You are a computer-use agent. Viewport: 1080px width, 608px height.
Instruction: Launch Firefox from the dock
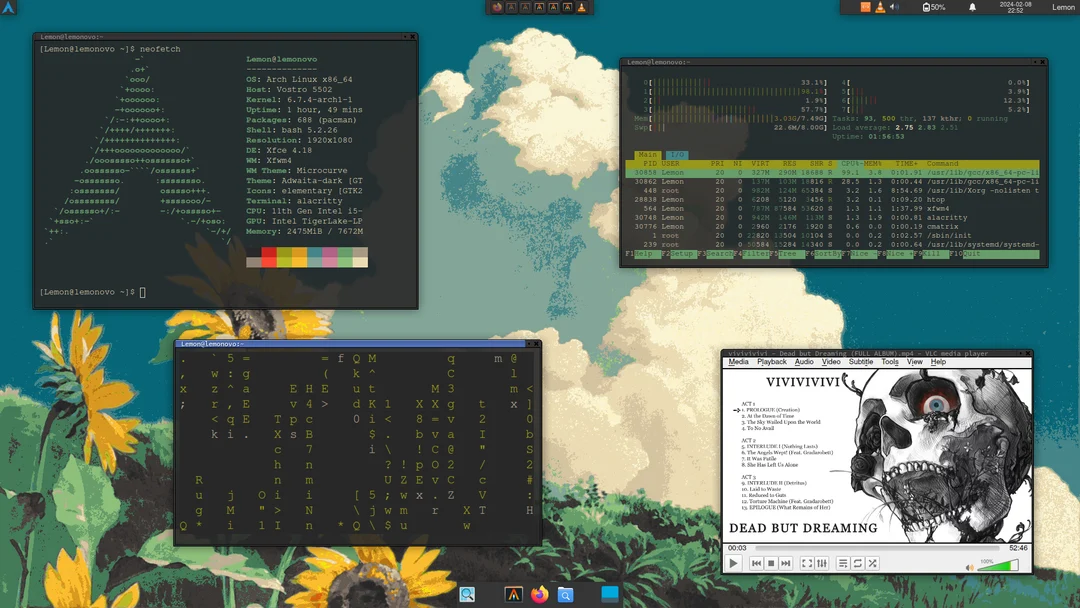point(539,594)
